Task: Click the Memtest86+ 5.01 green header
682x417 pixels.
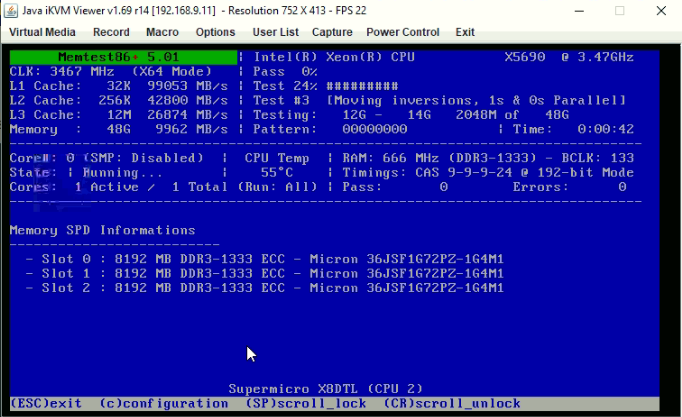Action: coord(124,57)
